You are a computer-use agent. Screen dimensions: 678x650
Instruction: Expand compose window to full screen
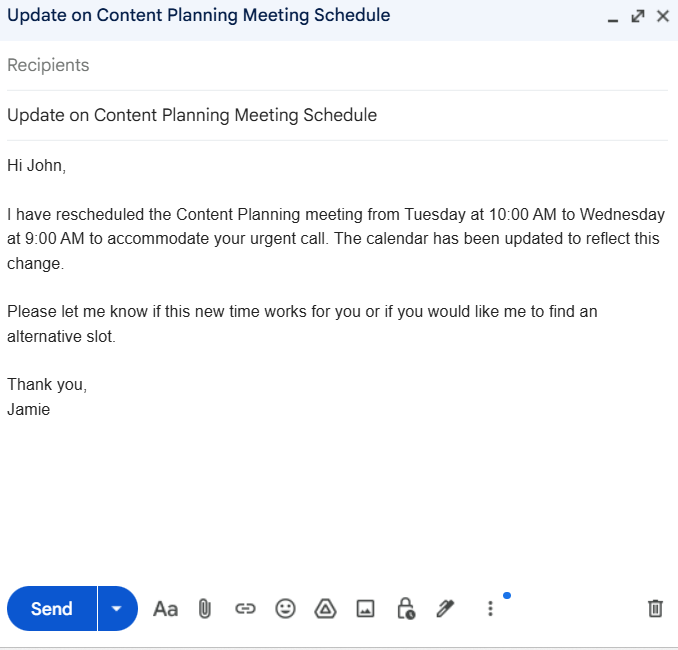point(638,16)
